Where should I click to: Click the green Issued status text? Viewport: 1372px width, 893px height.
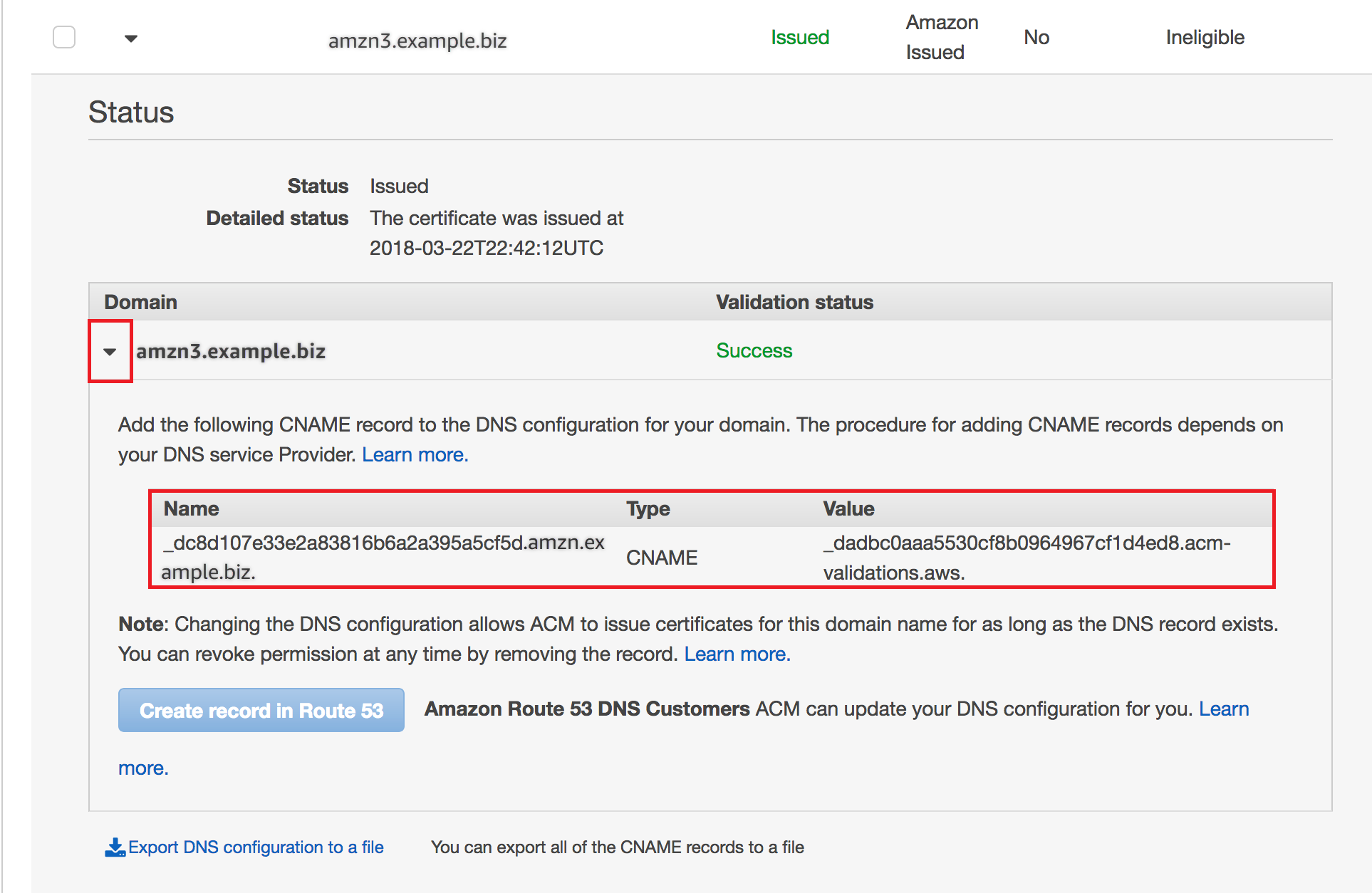point(799,37)
